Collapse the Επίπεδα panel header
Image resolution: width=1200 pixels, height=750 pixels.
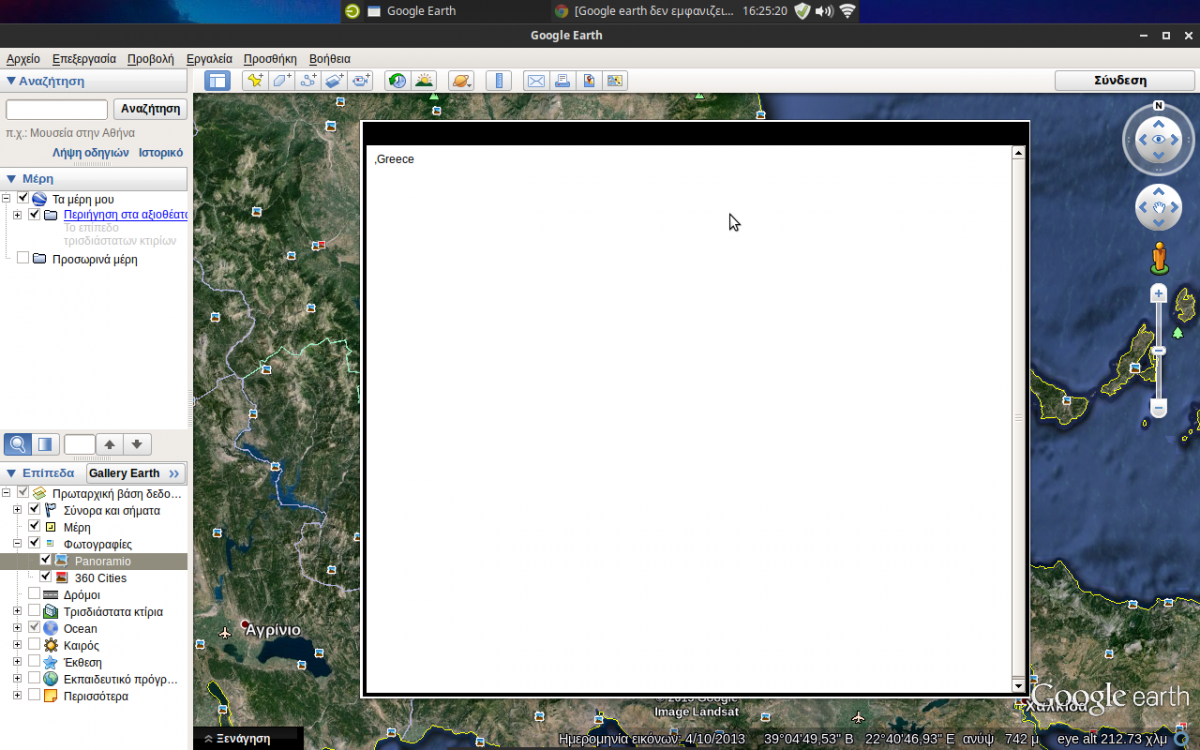(x=41, y=473)
